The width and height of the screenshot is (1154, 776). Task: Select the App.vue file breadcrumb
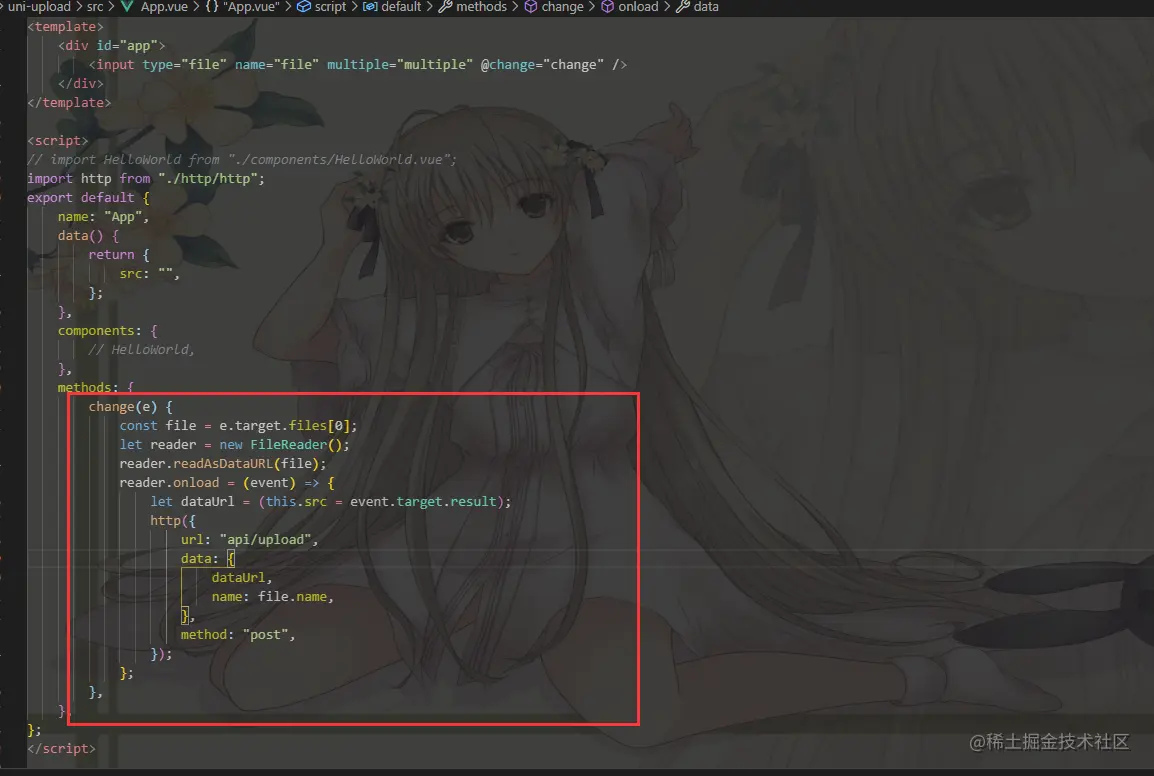point(164,7)
